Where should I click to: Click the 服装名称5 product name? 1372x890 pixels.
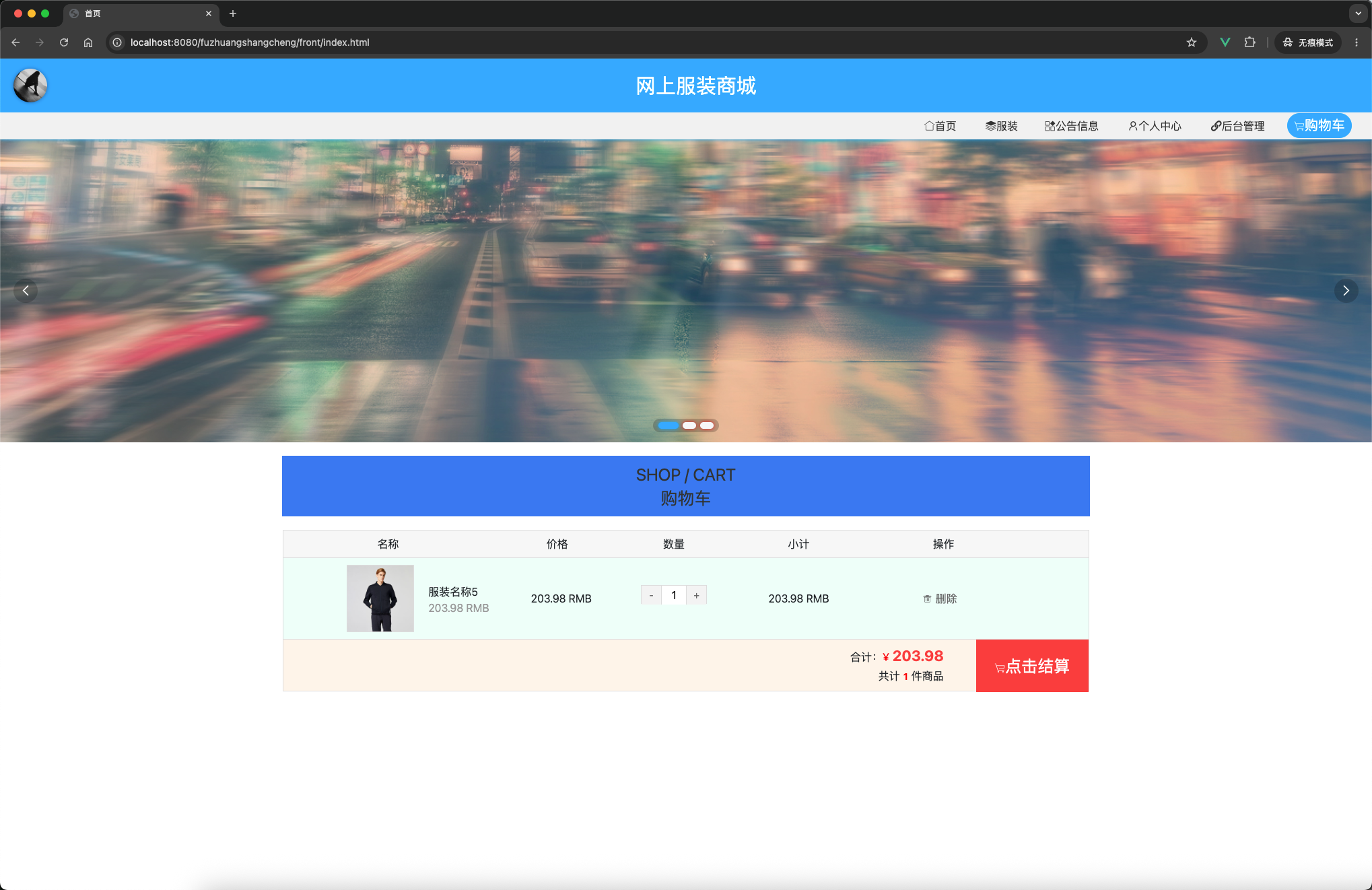(x=453, y=592)
